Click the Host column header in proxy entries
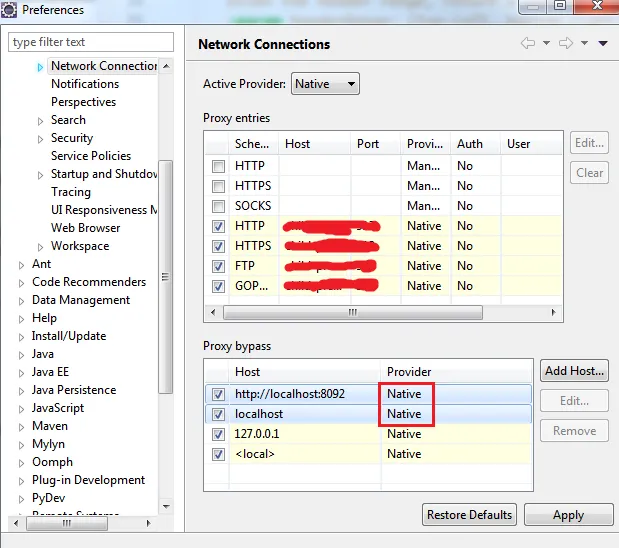Screen dimensions: 619x548 pos(315,144)
